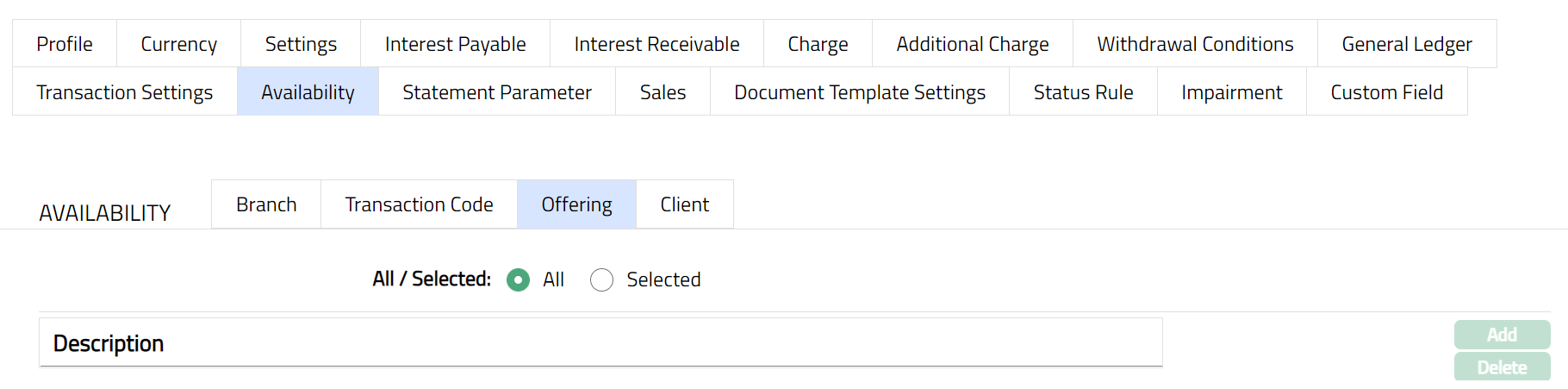The height and width of the screenshot is (389, 1568).
Task: Switch to the Impairment tab
Action: click(x=1231, y=92)
